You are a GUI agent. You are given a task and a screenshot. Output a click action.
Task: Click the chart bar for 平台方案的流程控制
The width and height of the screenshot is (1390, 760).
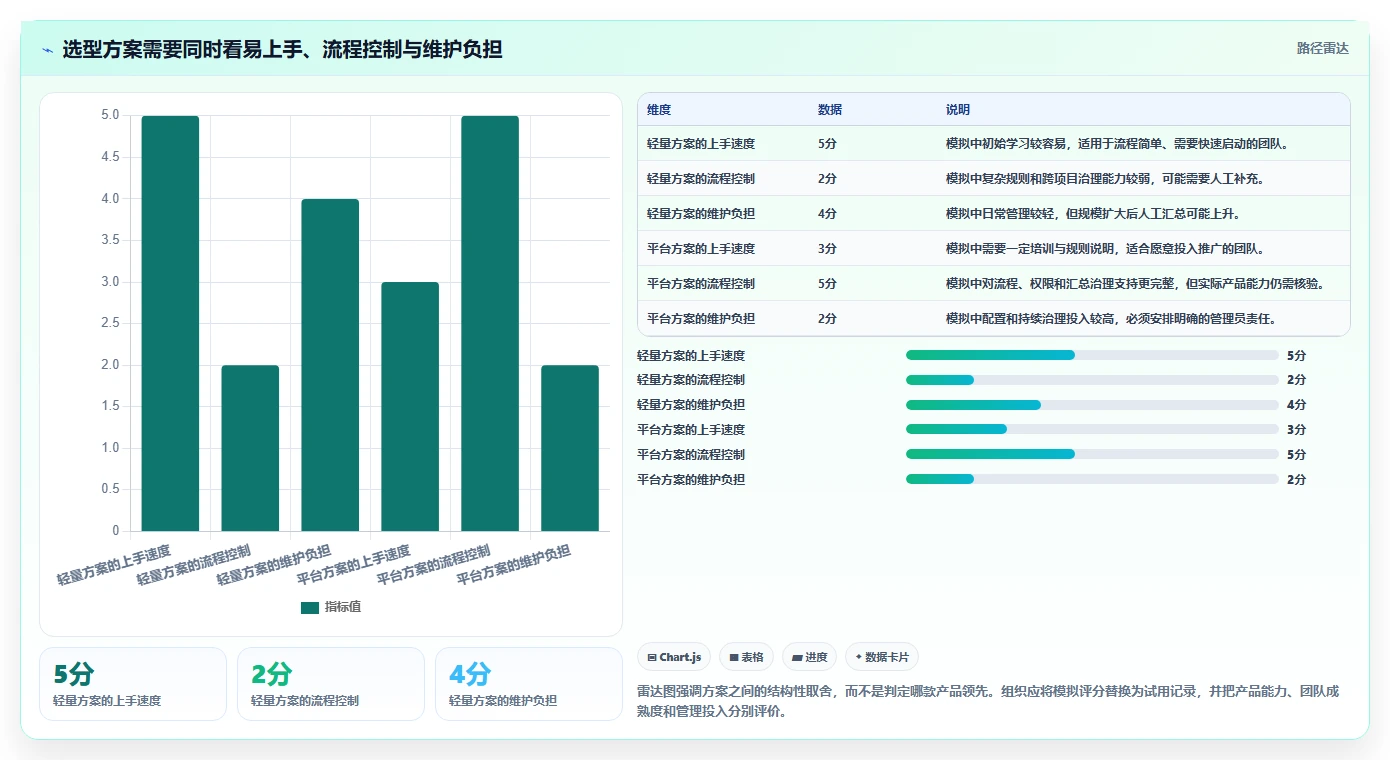point(490,323)
